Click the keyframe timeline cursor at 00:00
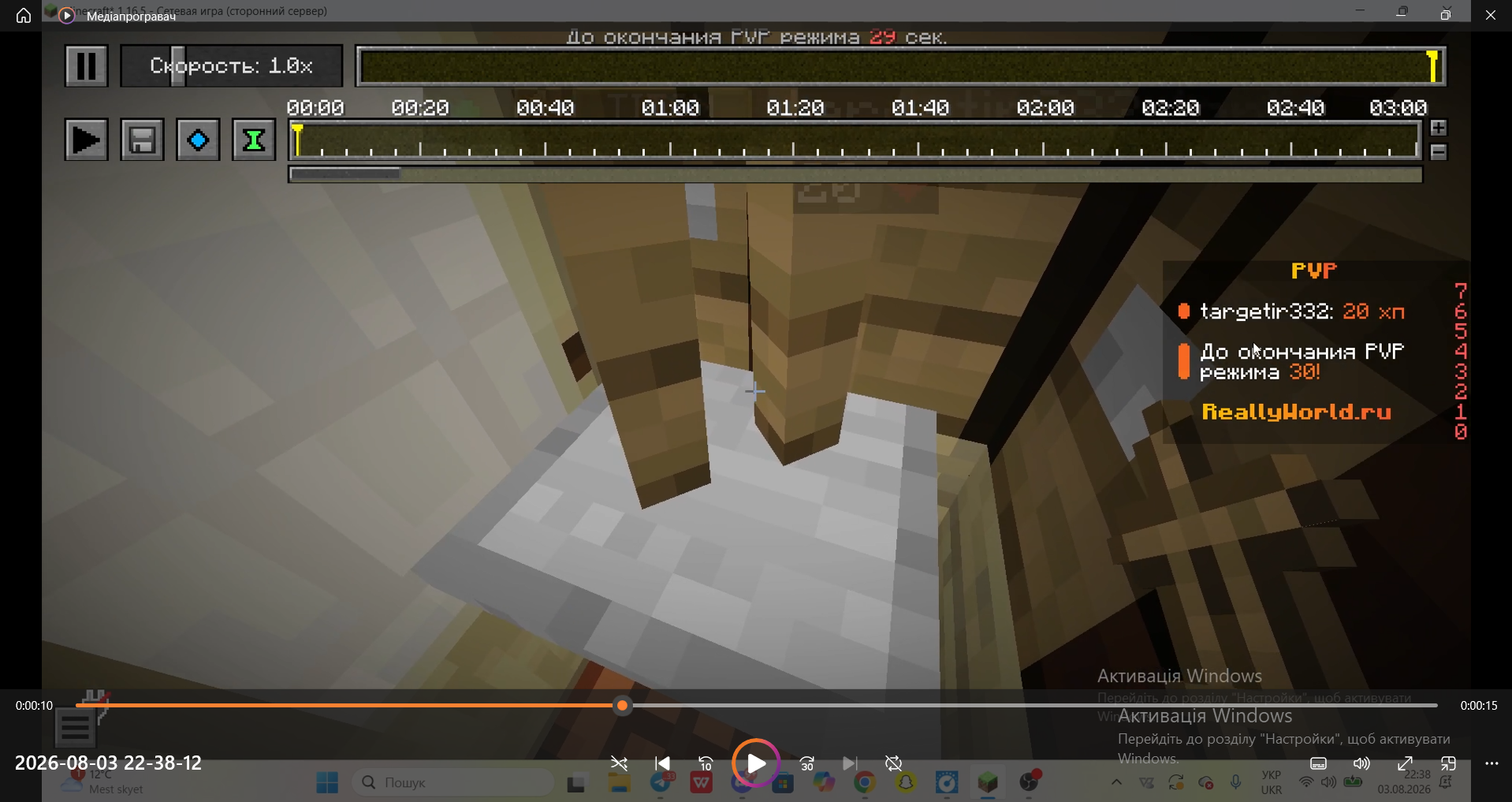The image size is (1512, 802). tap(297, 140)
